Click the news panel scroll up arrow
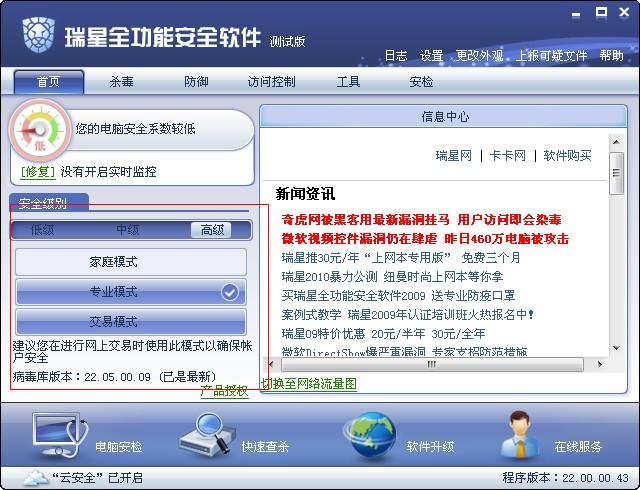This screenshot has height=490, width=640. click(x=616, y=142)
